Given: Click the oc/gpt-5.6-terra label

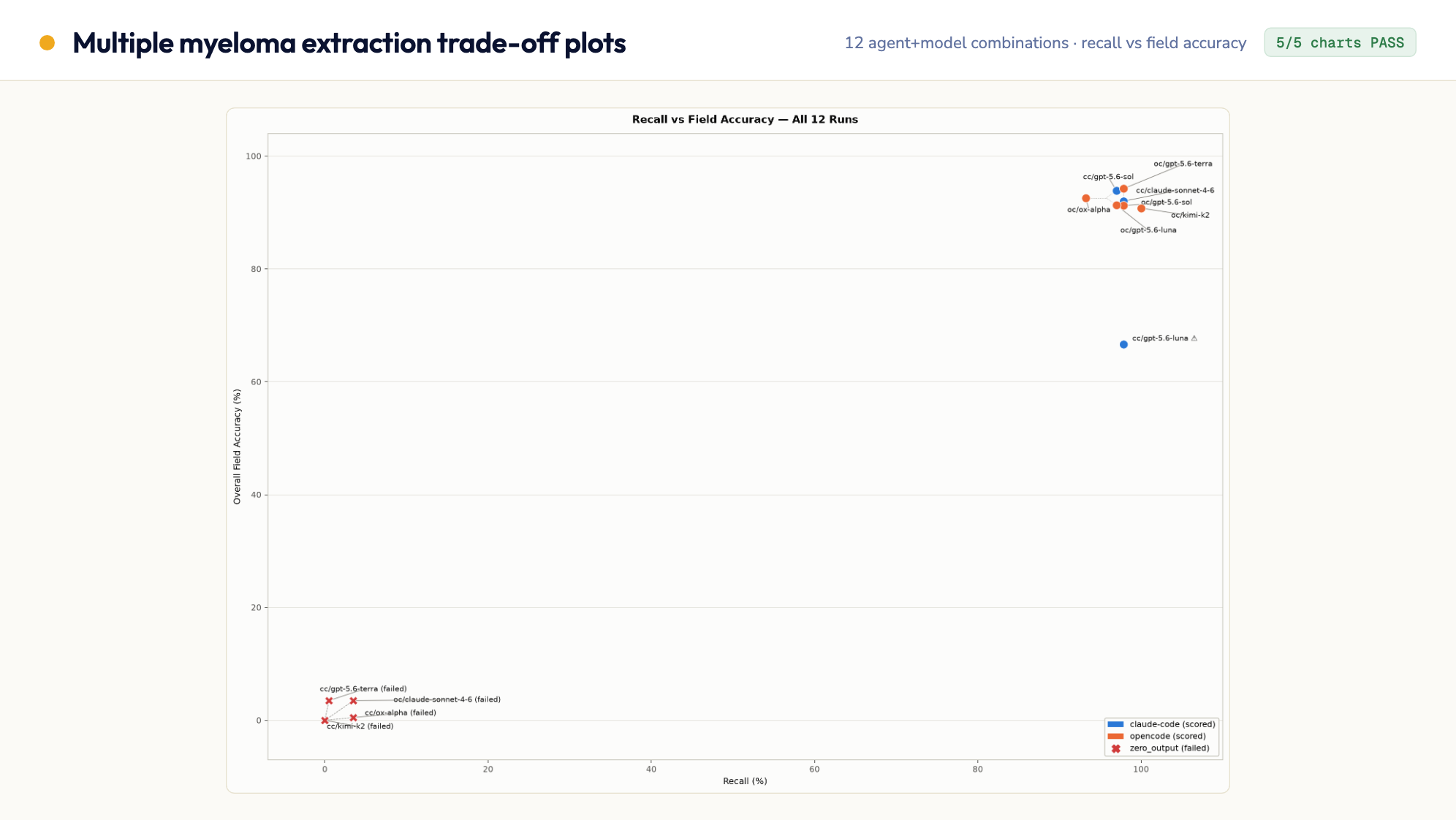Looking at the screenshot, I should pyautogui.click(x=1183, y=164).
